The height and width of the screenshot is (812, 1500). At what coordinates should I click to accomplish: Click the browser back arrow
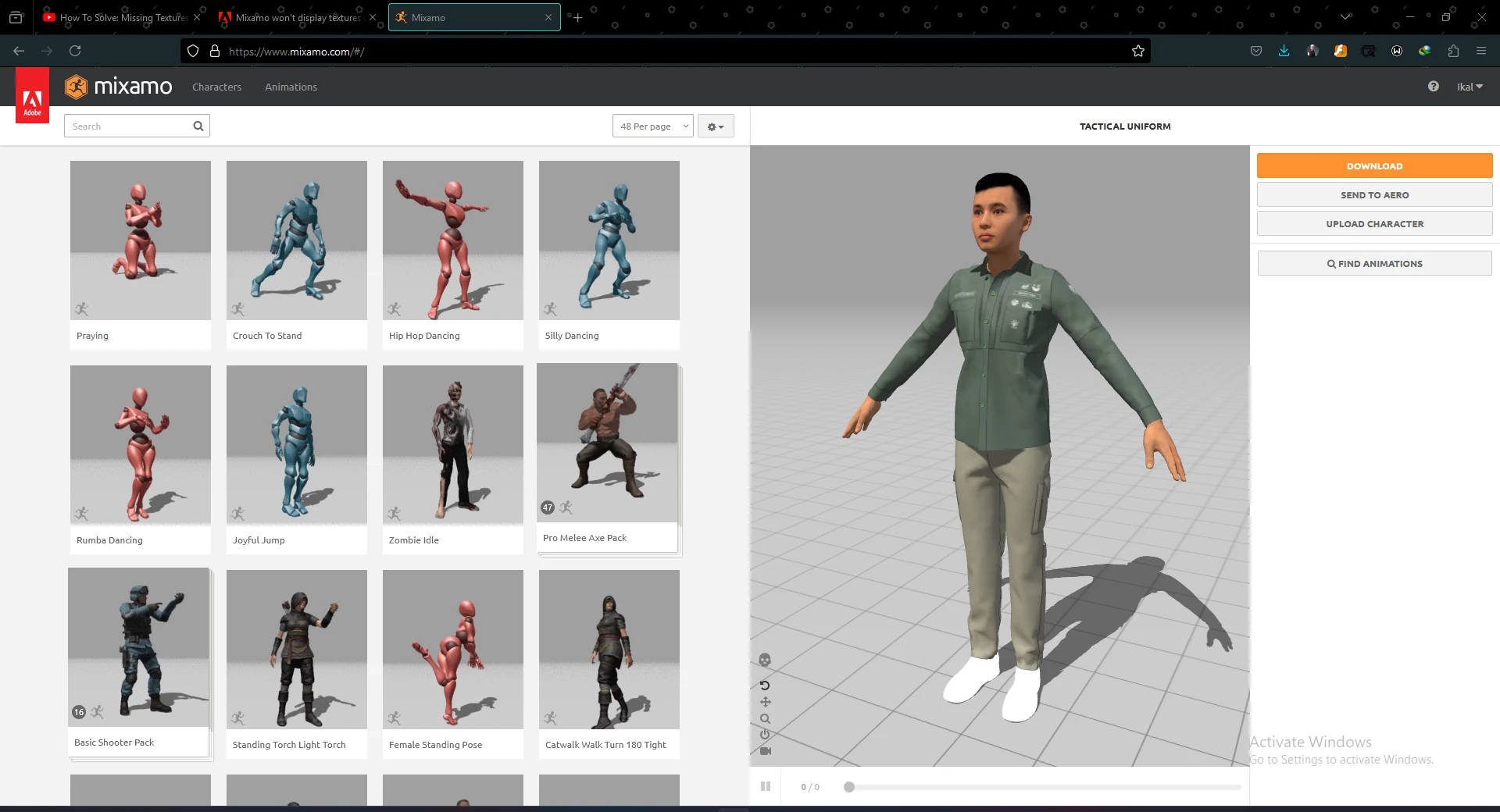click(19, 51)
